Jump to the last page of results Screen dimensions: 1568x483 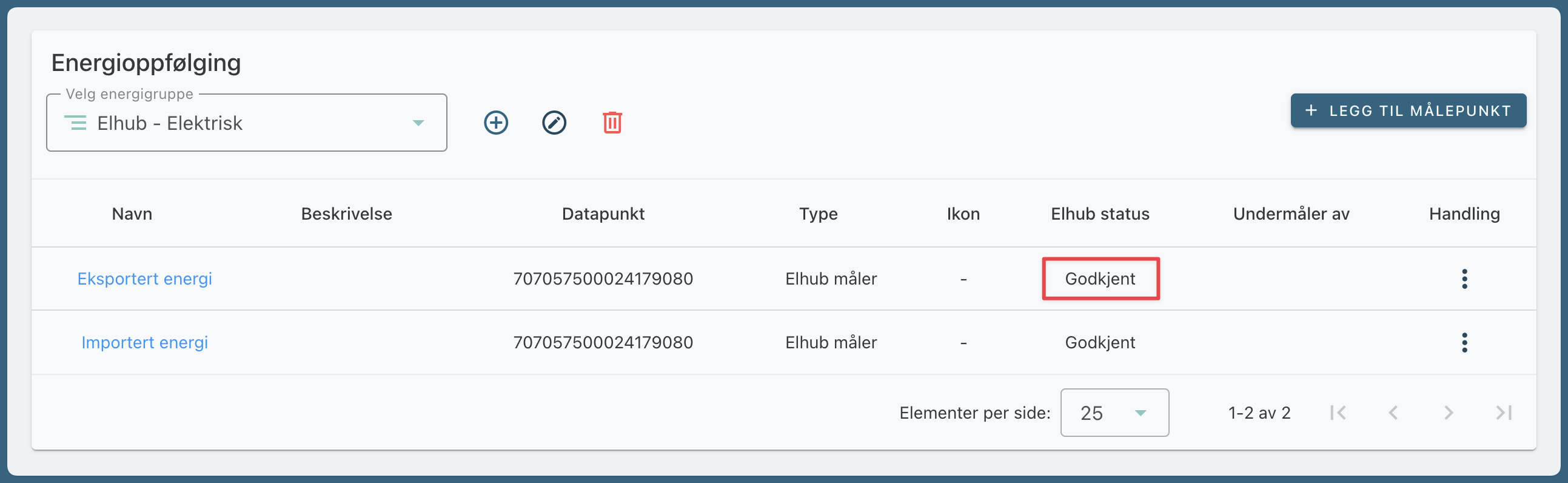(1504, 413)
